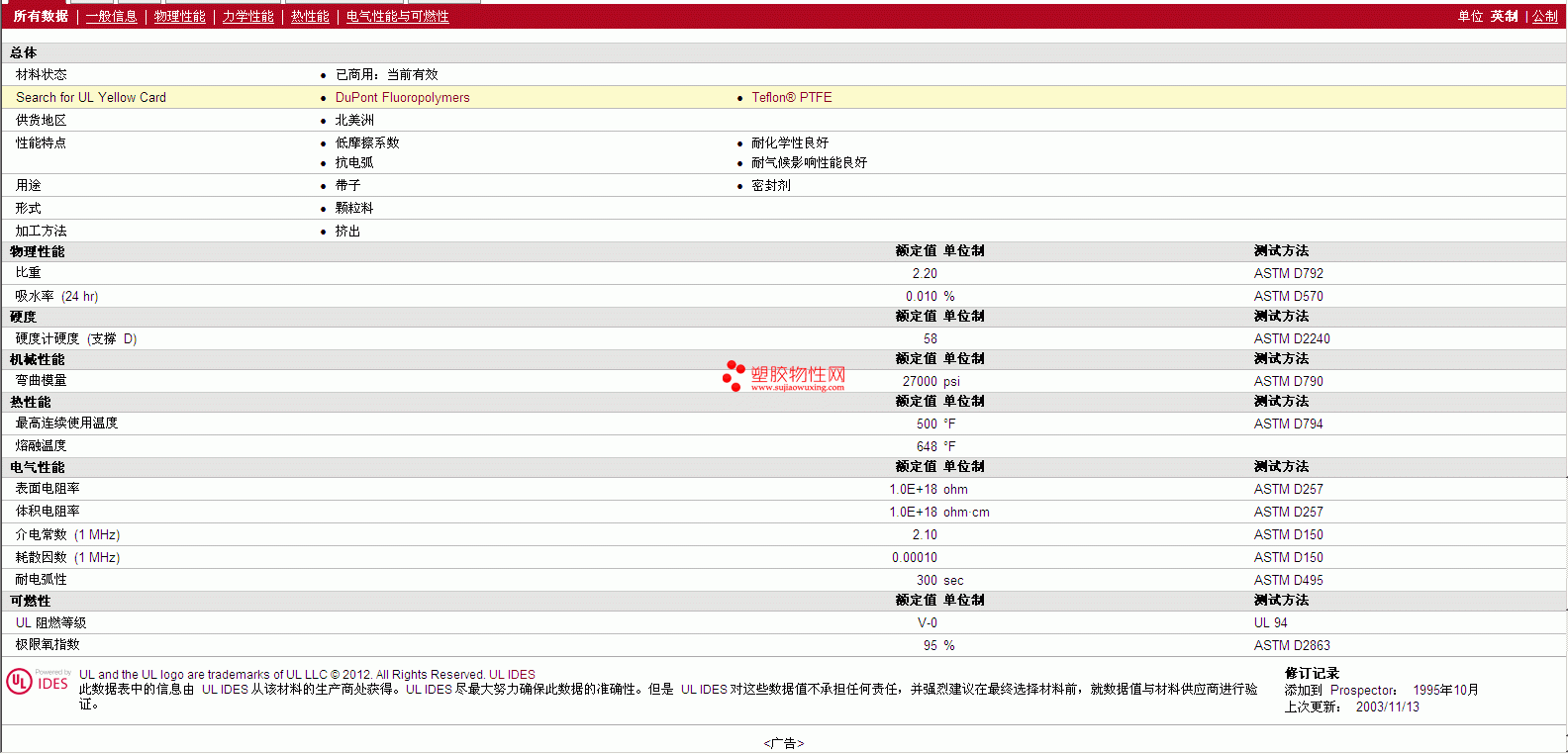This screenshot has height=754, width=1568.
Task: Click the 密封剂 usage entry
Action: coord(771,186)
